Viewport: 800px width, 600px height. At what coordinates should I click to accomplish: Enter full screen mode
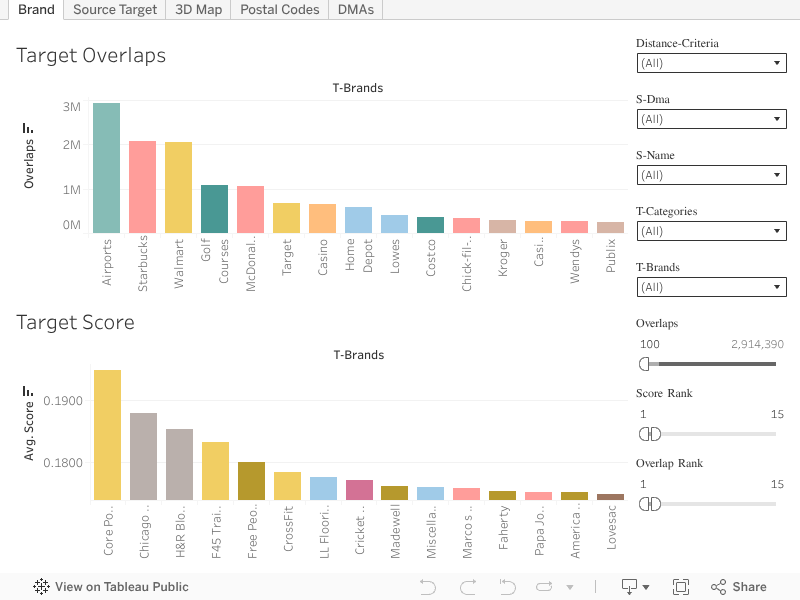[x=681, y=587]
